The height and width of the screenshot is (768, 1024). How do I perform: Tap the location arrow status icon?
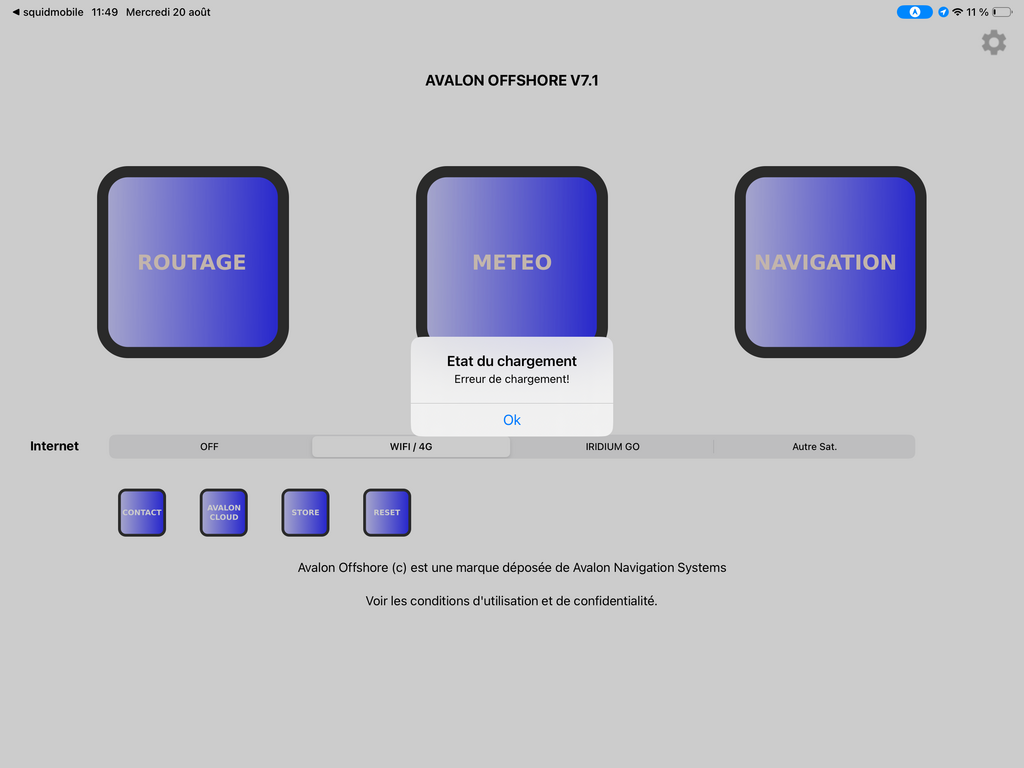(943, 12)
